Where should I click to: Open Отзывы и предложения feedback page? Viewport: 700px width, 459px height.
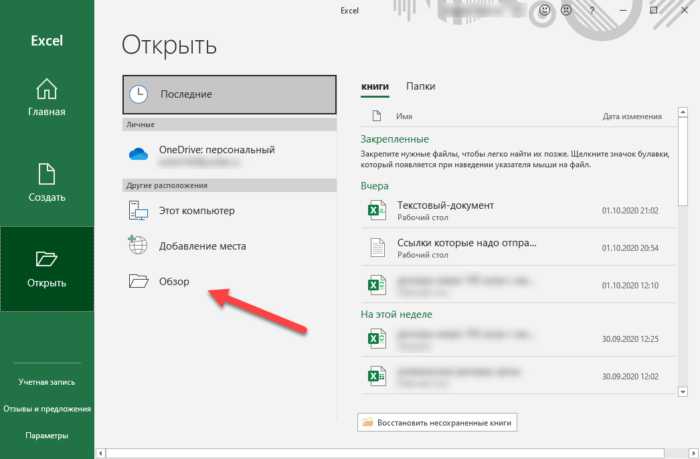pos(47,409)
